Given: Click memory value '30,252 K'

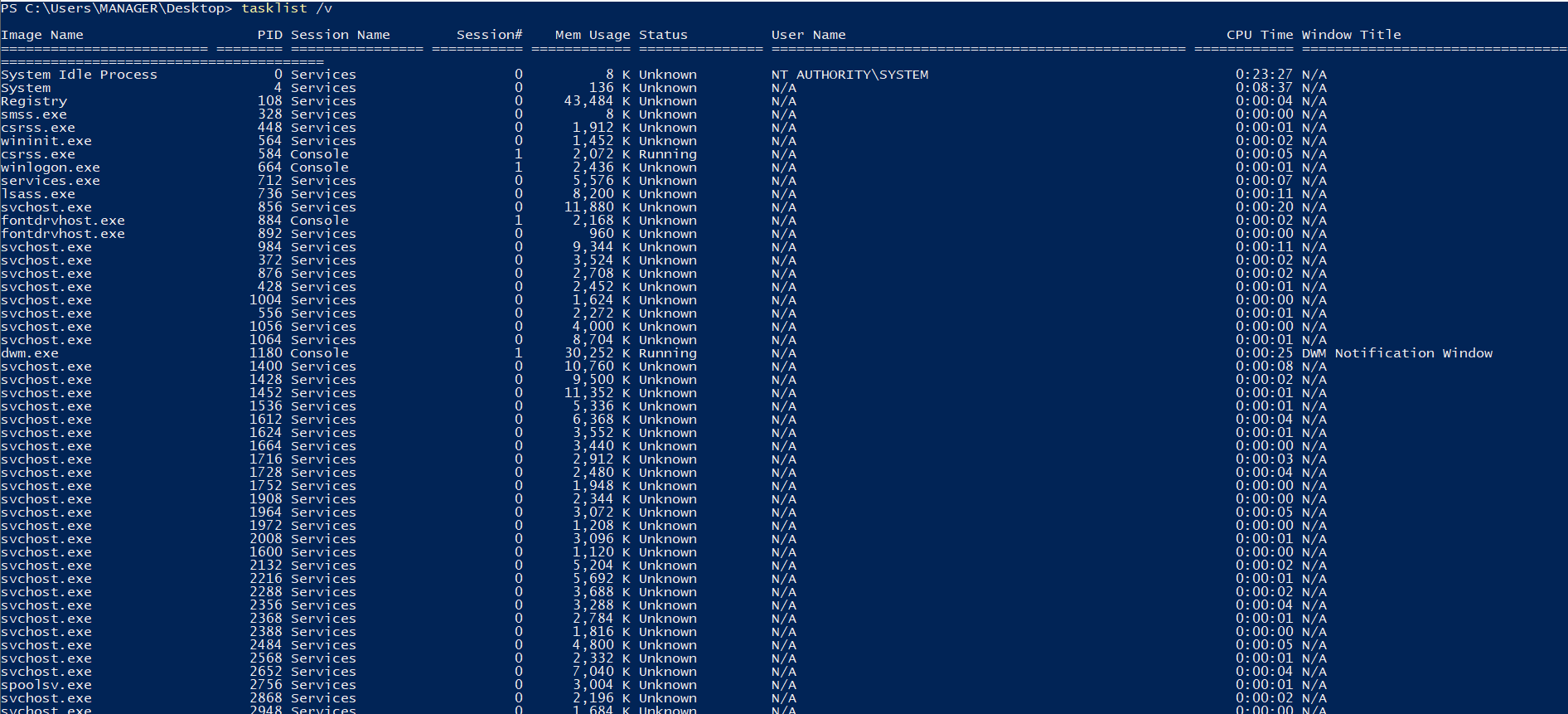Looking at the screenshot, I should (598, 353).
